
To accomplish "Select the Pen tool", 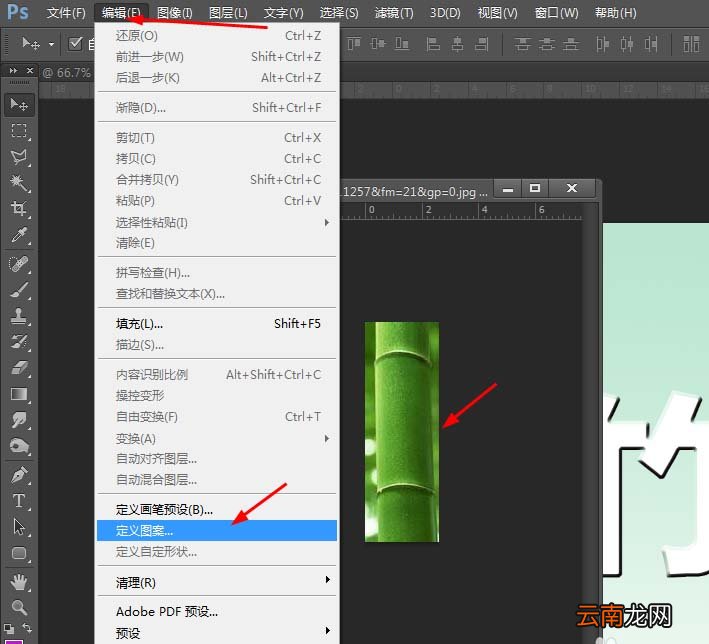I will [19, 475].
